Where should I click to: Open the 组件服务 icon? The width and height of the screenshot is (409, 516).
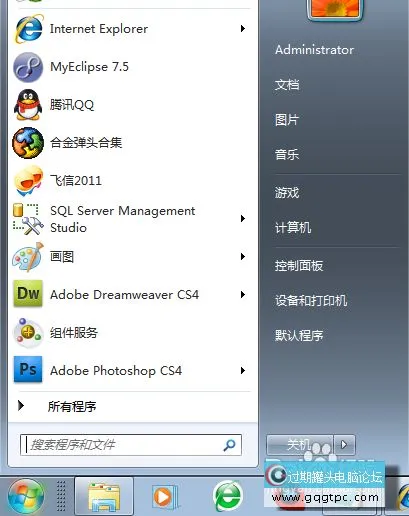pos(28,332)
